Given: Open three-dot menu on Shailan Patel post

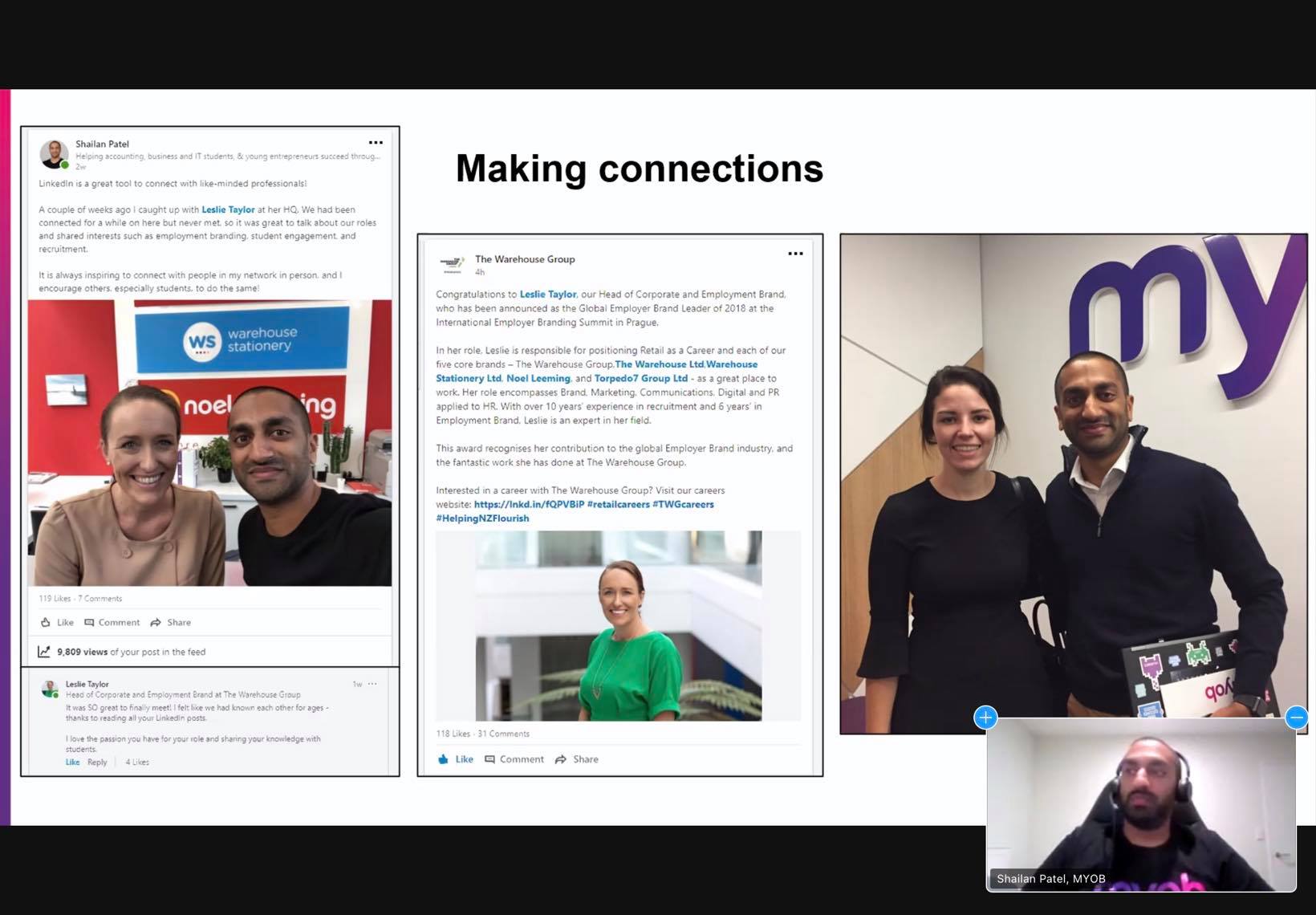Looking at the screenshot, I should coord(376,143).
